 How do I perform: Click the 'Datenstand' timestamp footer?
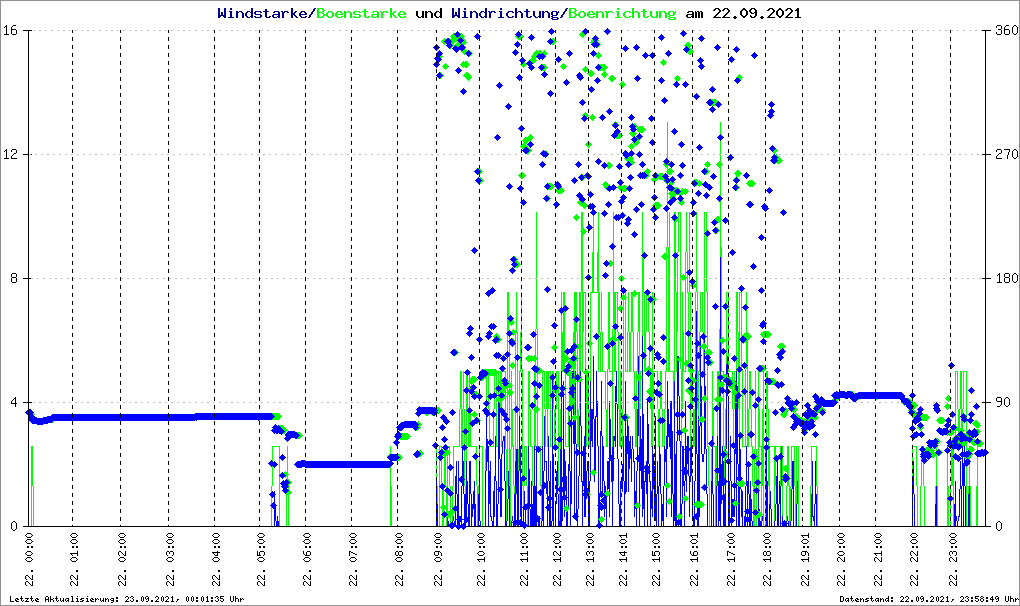point(928,599)
